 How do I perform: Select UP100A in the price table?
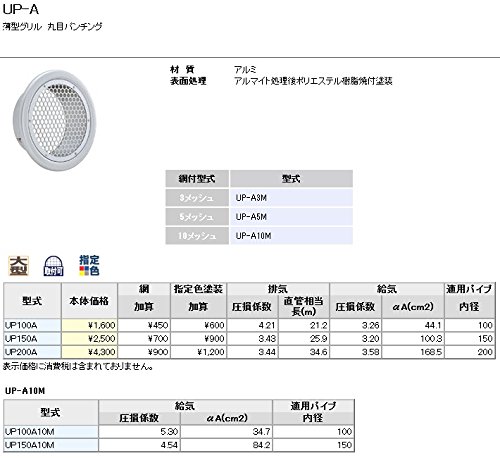pos(32,325)
